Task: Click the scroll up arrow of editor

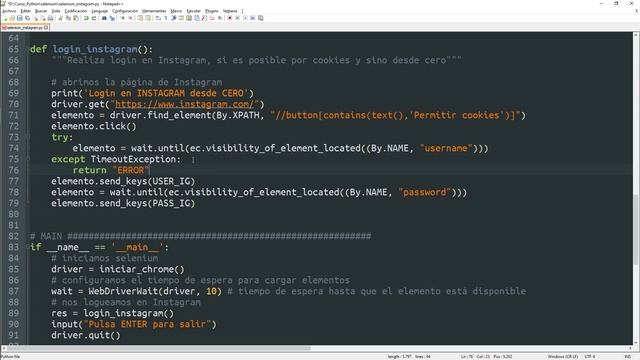Action: pos(636,36)
